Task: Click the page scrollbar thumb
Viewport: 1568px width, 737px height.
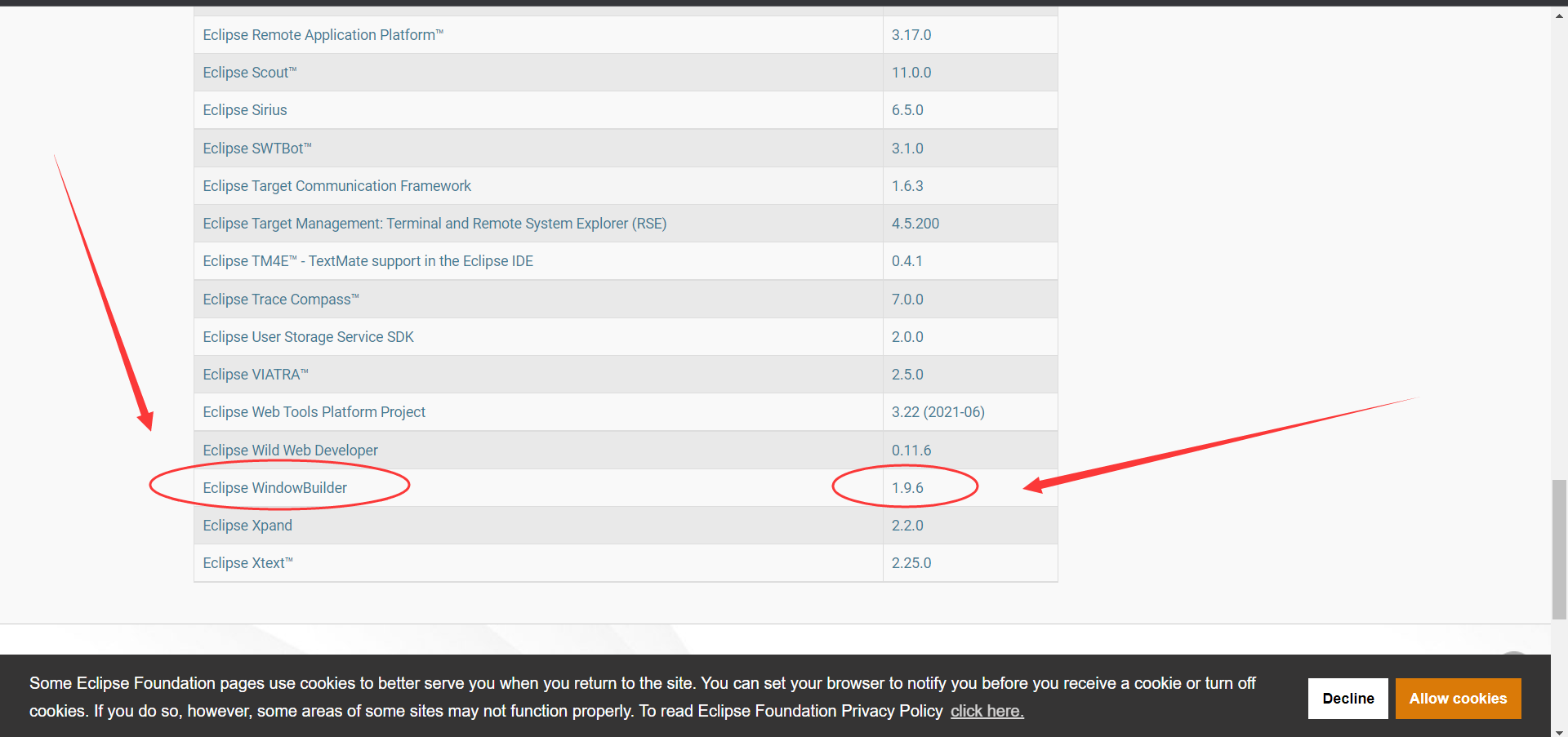Action: pyautogui.click(x=1559, y=549)
